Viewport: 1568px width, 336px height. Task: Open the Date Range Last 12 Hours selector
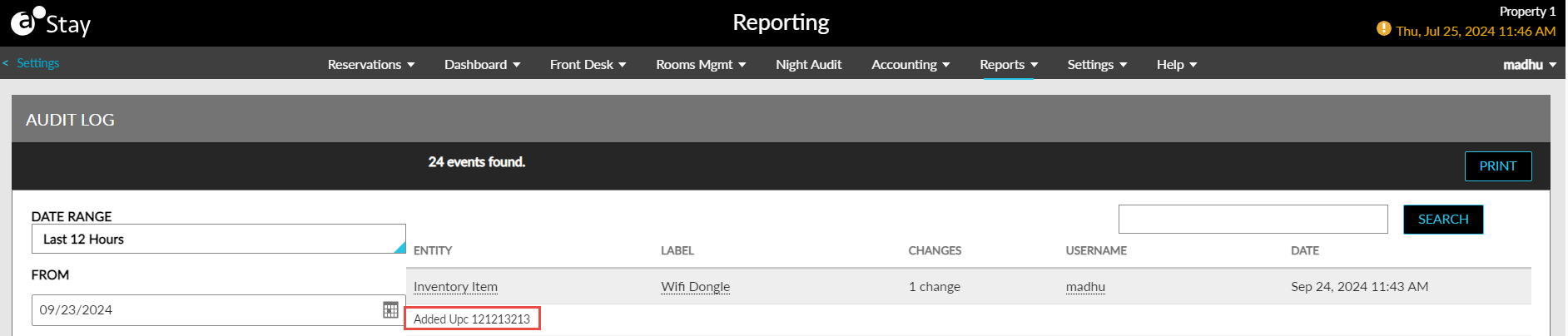(x=219, y=239)
